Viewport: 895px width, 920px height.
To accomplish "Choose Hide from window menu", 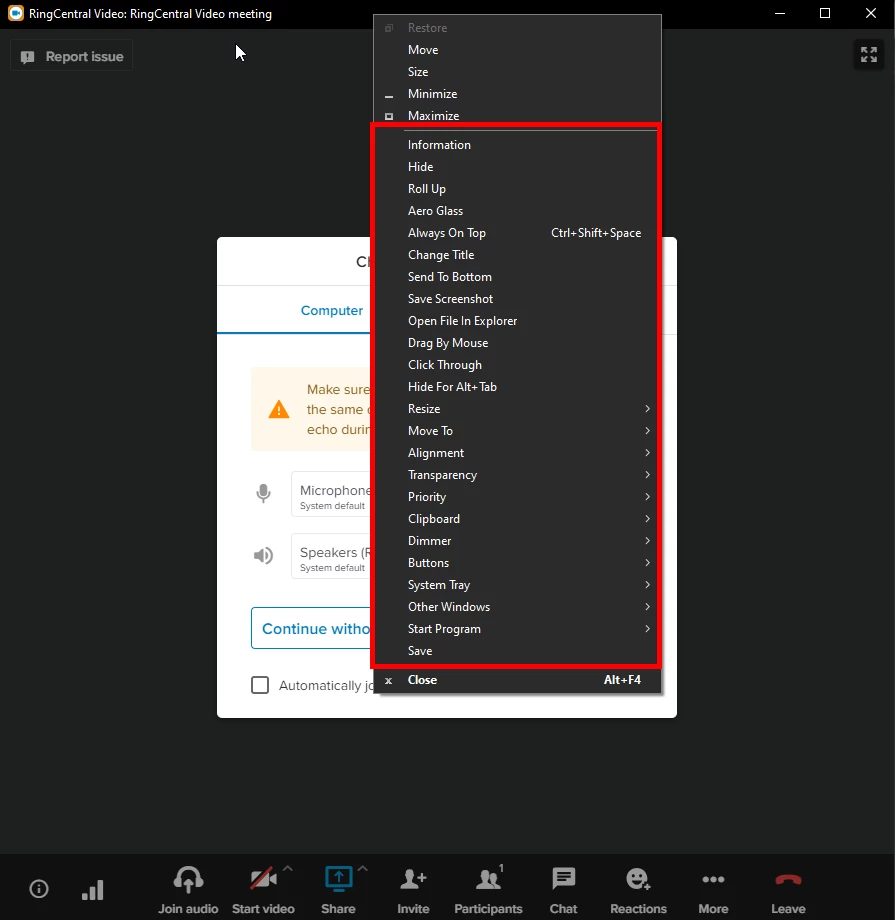I will tap(518, 167).
